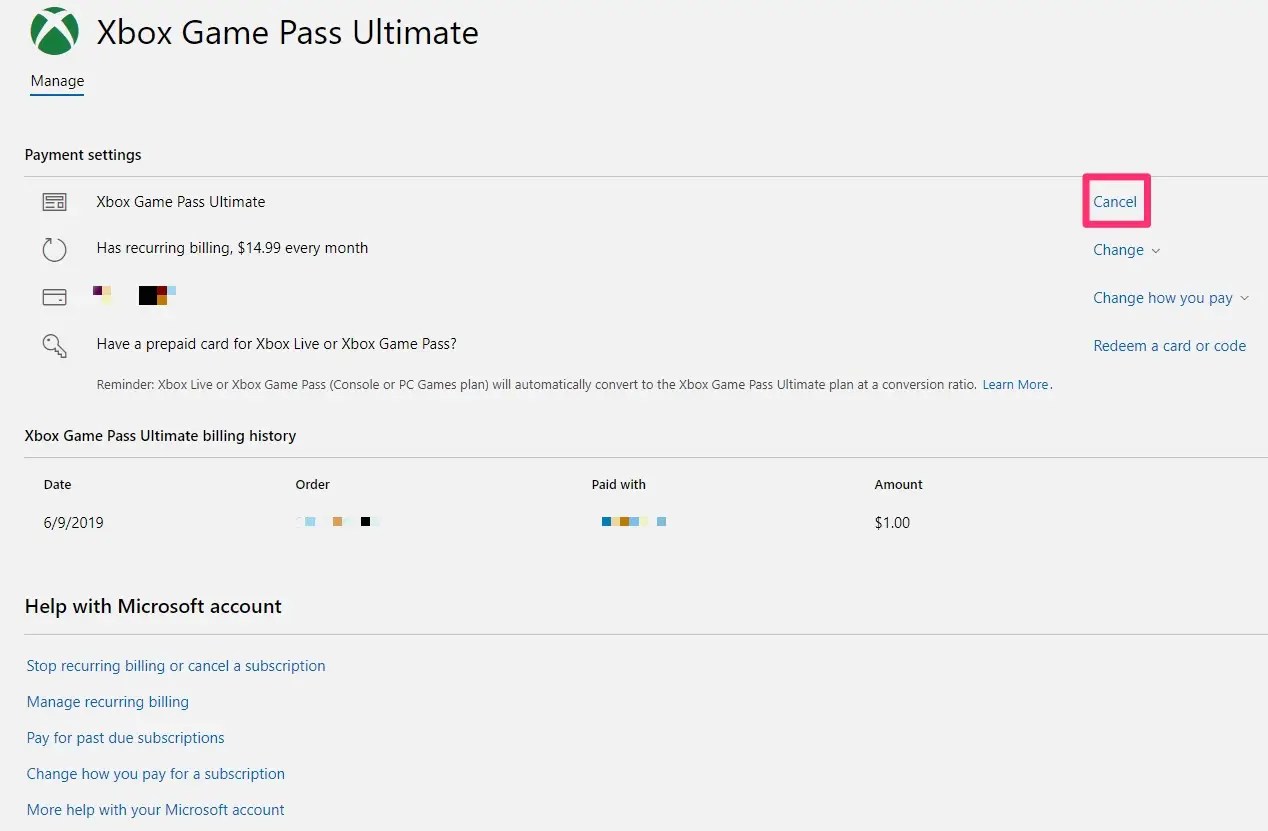Click Redeem a card or code
The image size is (1268, 831).
coord(1169,346)
